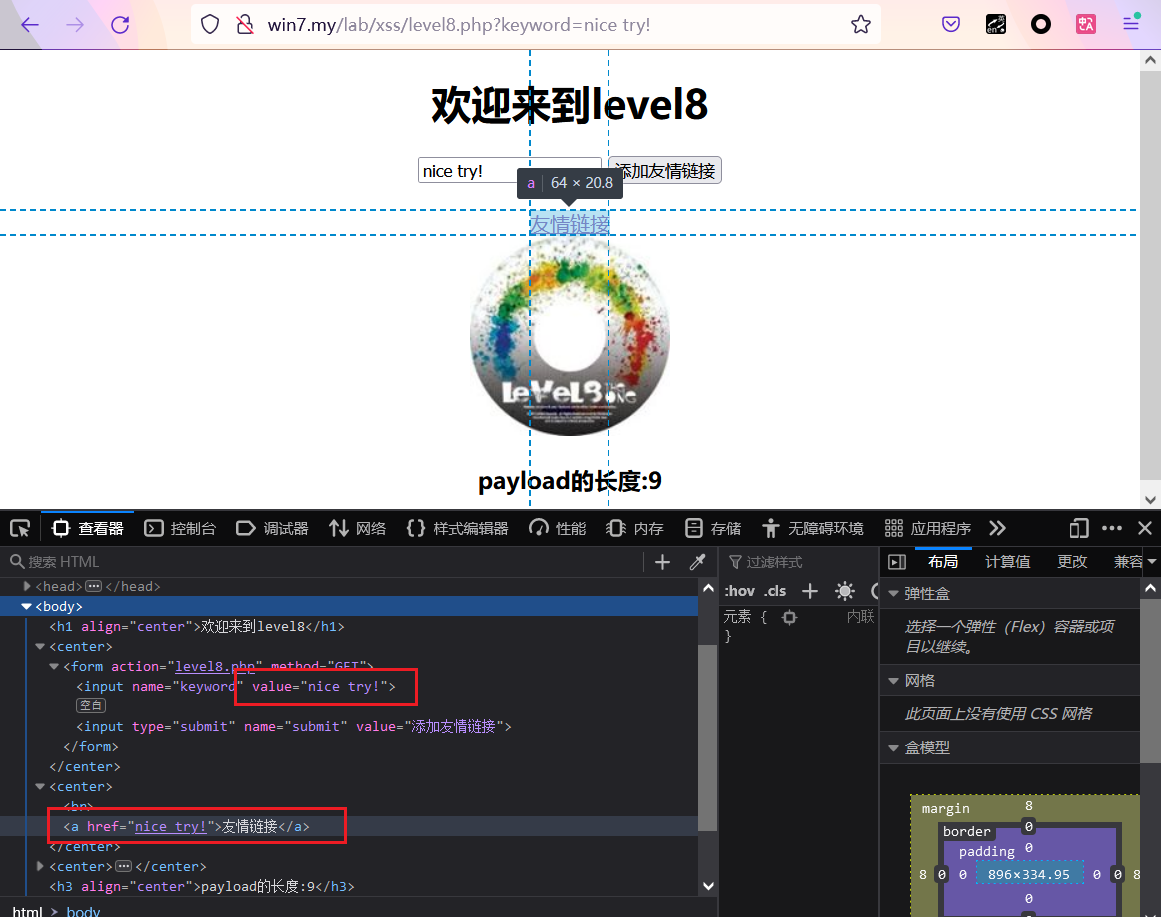
Task: Open the 计算值 tab
Action: (x=1007, y=561)
